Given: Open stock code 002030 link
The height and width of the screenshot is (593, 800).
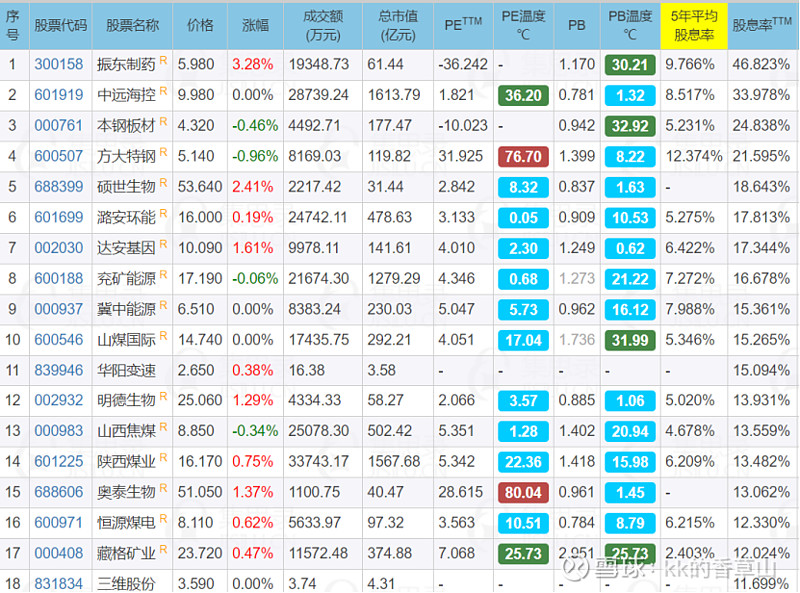Looking at the screenshot, I should click(x=59, y=248).
